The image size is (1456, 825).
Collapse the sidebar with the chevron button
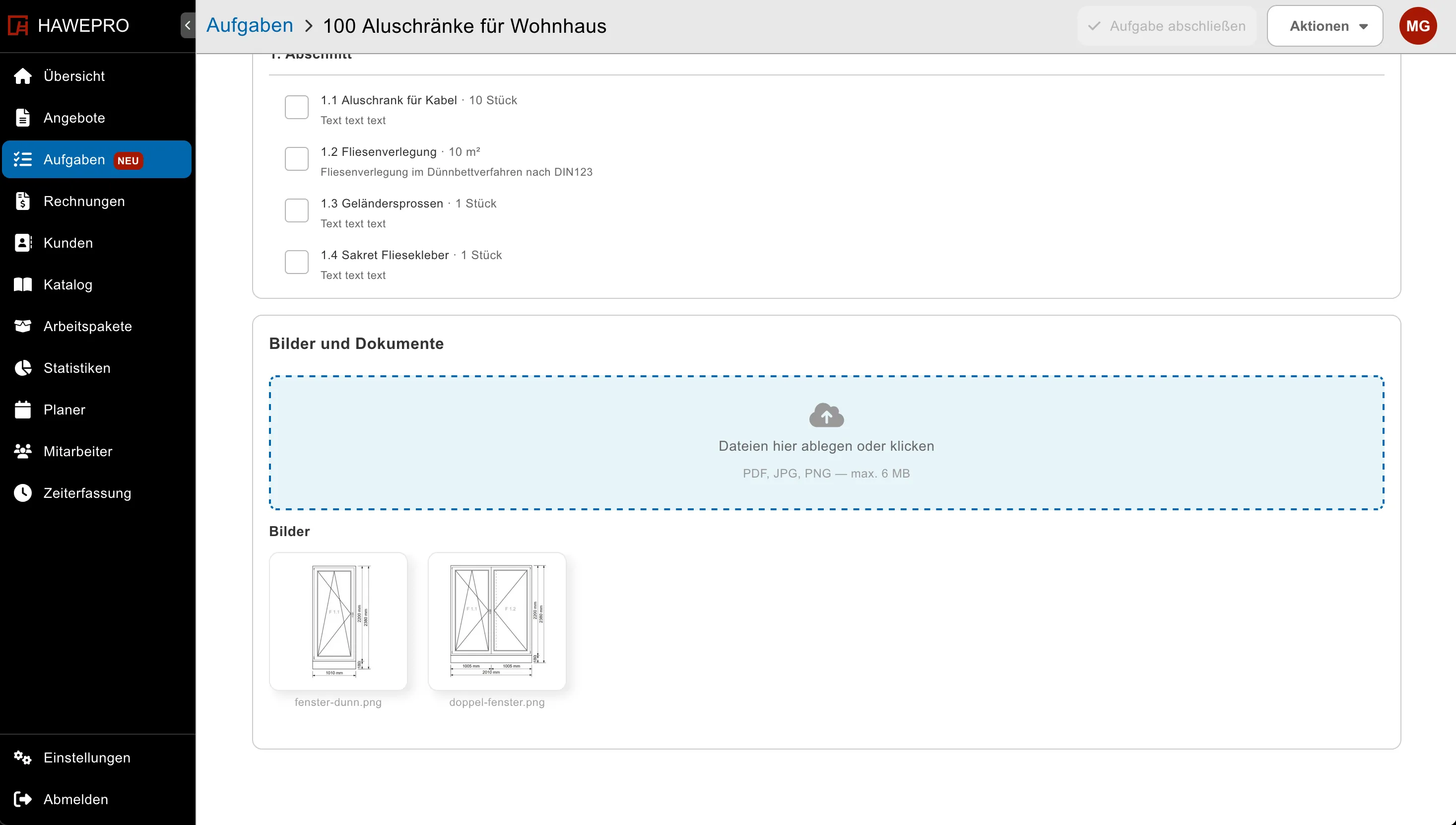point(188,25)
